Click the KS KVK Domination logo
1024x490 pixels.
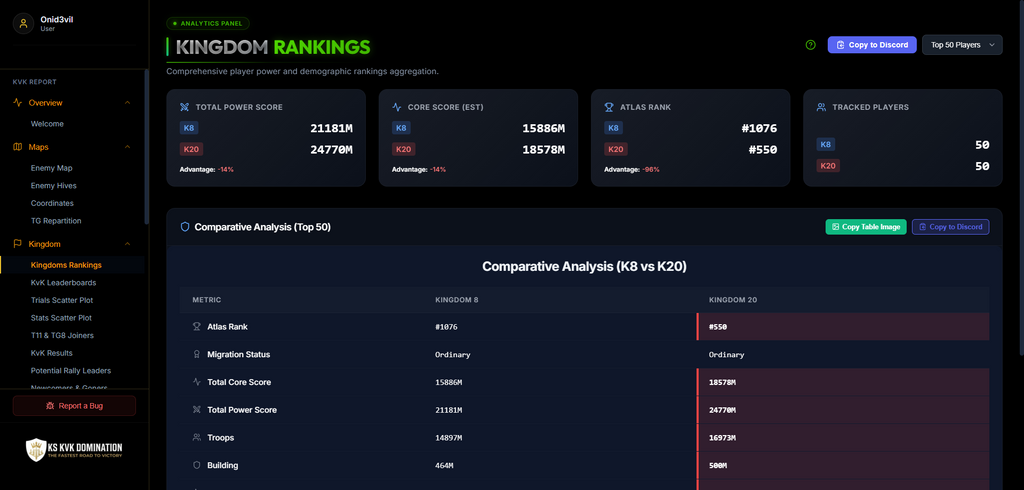coord(74,449)
